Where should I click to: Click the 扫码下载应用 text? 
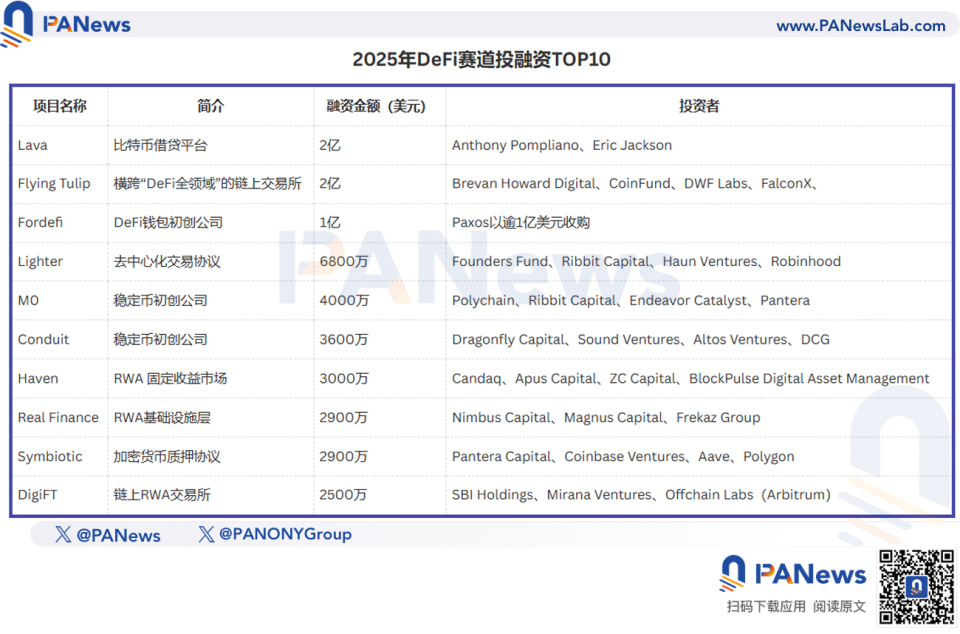click(x=766, y=606)
